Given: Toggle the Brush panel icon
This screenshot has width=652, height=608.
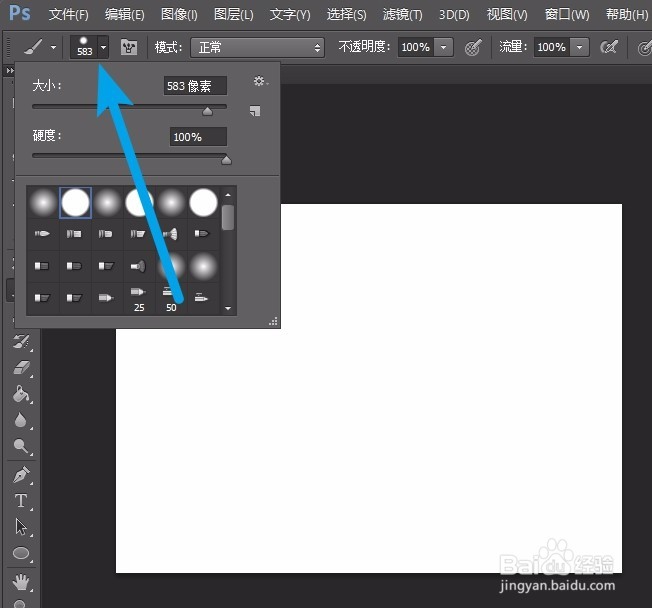Looking at the screenshot, I should (x=129, y=47).
